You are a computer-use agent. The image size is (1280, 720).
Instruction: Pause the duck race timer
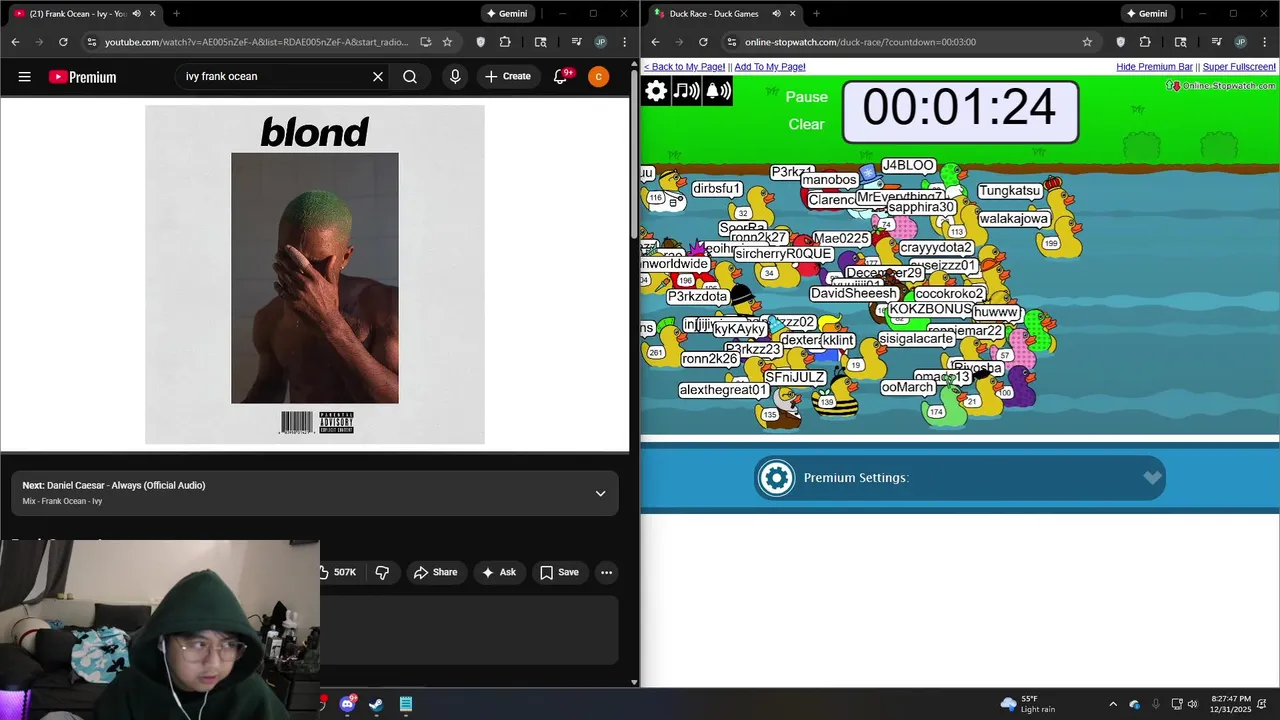807,97
